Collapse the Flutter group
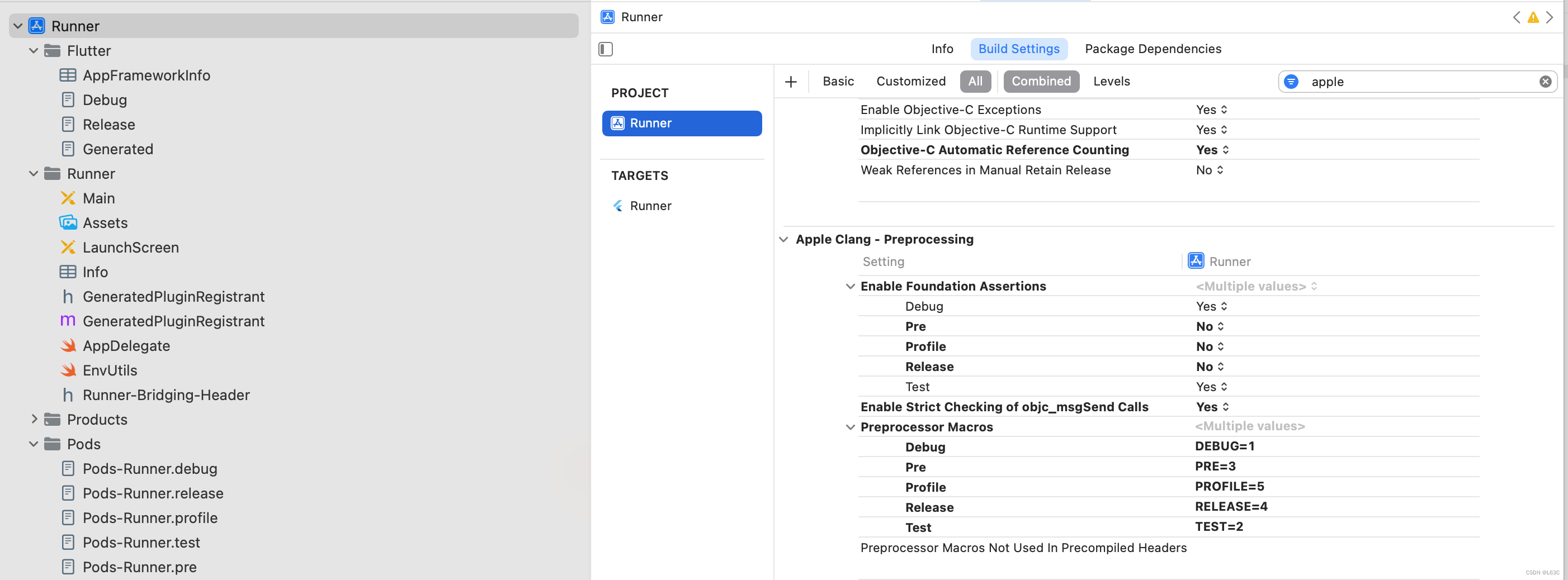The image size is (1568, 580). tap(34, 51)
